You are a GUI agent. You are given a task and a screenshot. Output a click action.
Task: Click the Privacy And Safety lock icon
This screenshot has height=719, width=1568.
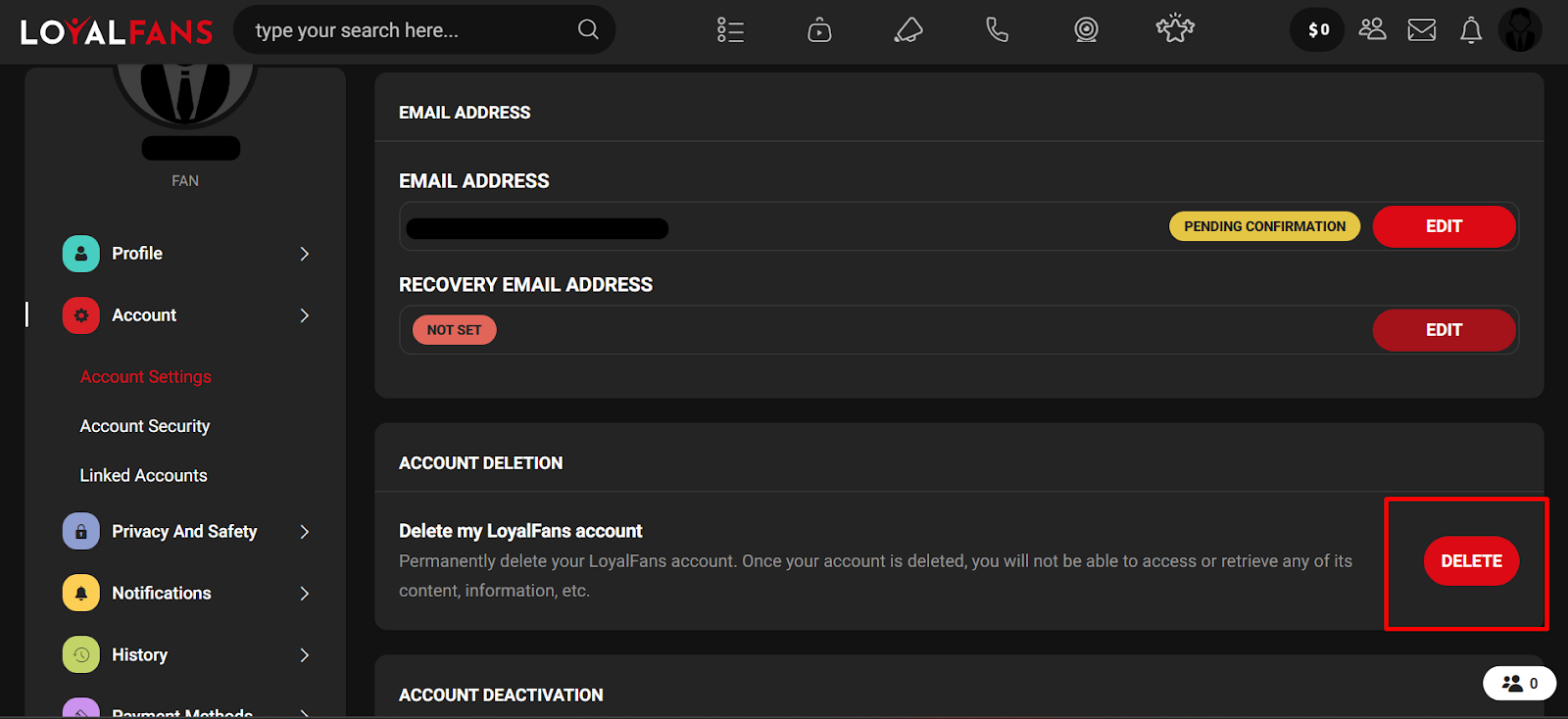81,532
